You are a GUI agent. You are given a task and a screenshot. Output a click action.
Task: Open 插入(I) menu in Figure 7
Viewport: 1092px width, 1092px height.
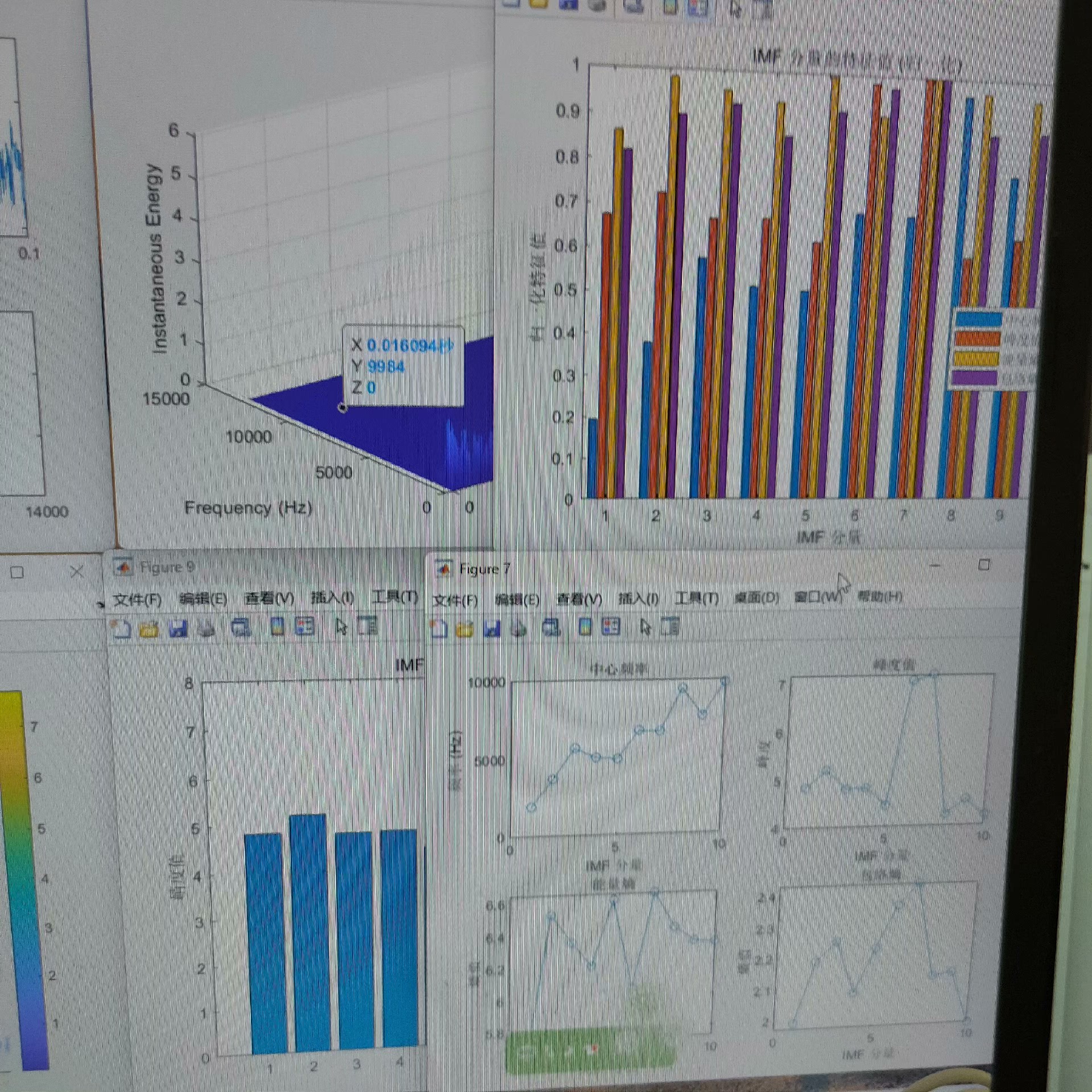click(638, 598)
